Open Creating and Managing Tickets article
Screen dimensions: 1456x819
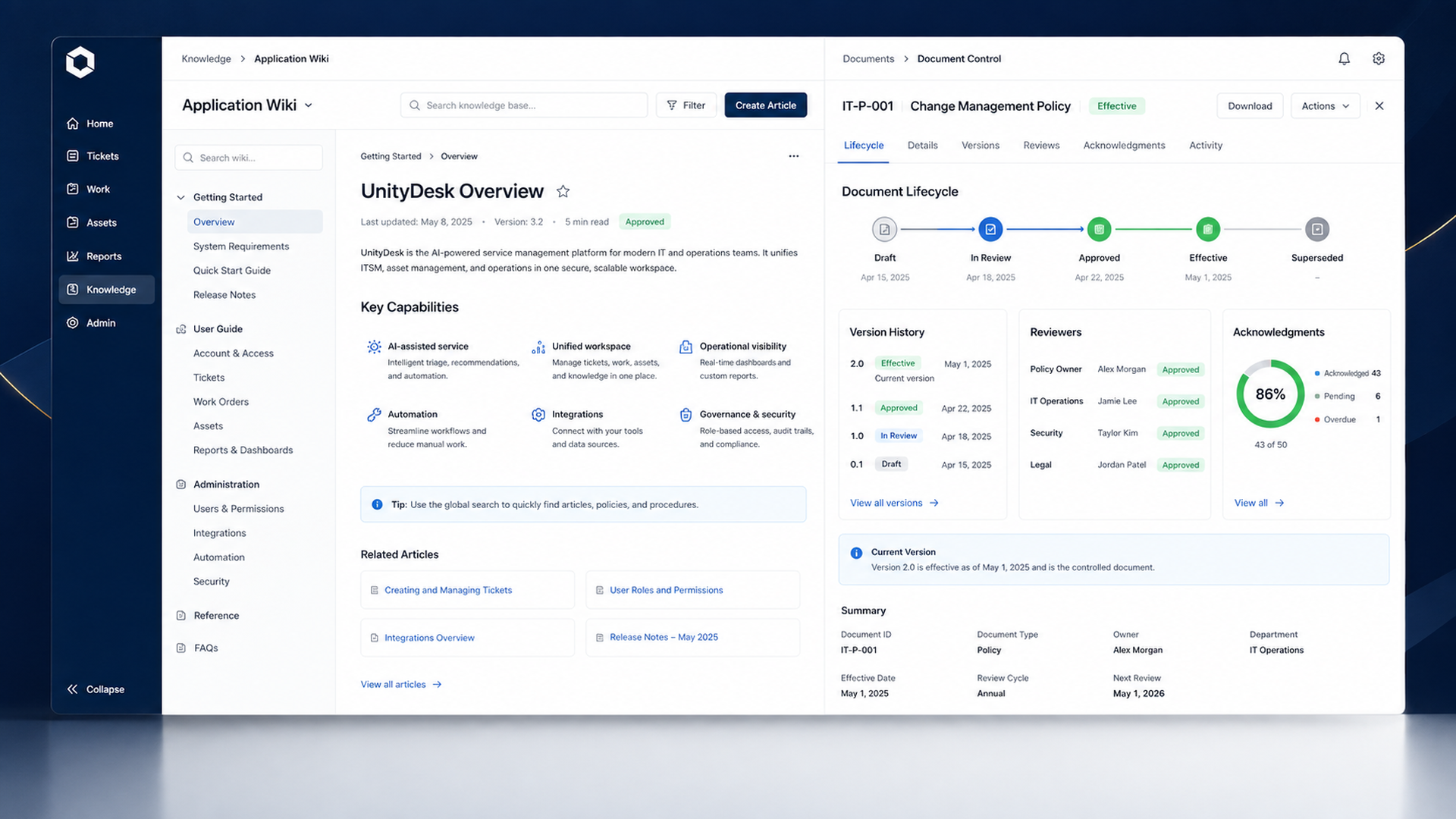pyautogui.click(x=467, y=590)
